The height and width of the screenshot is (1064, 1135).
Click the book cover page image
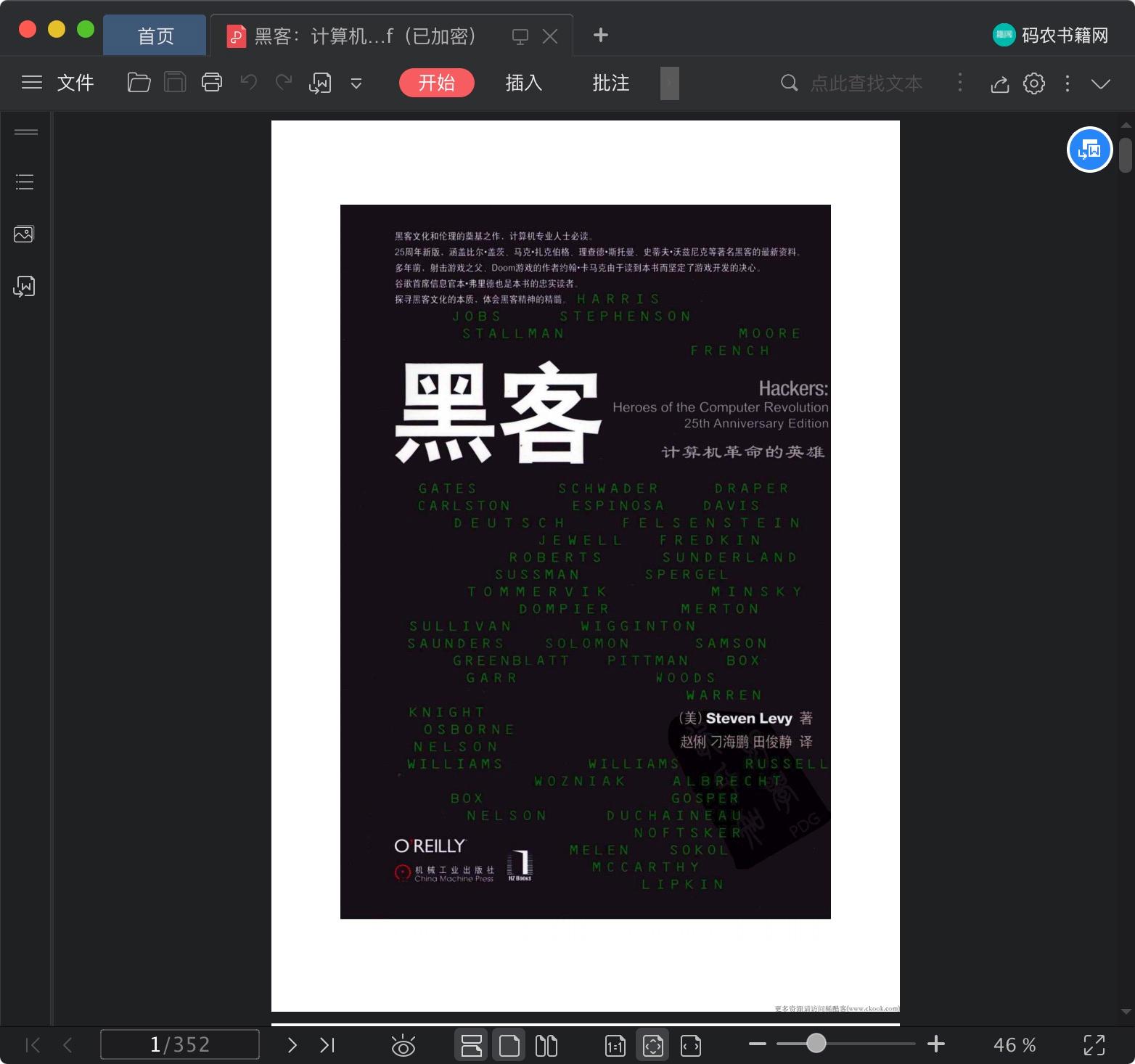coord(586,562)
